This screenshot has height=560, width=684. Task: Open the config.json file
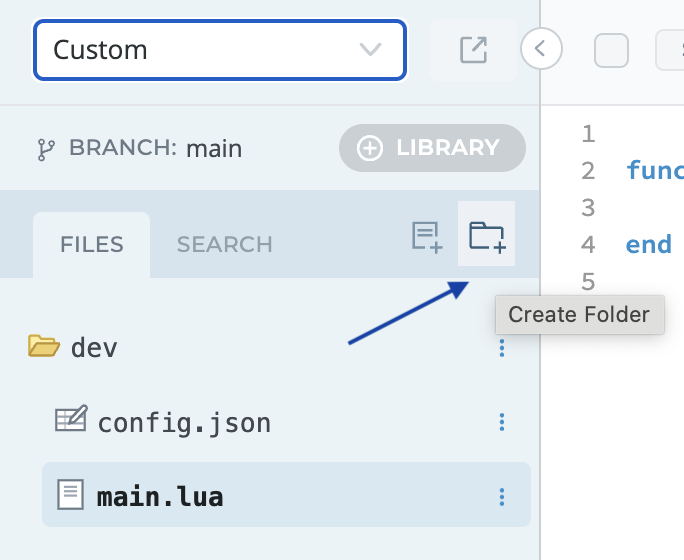184,423
